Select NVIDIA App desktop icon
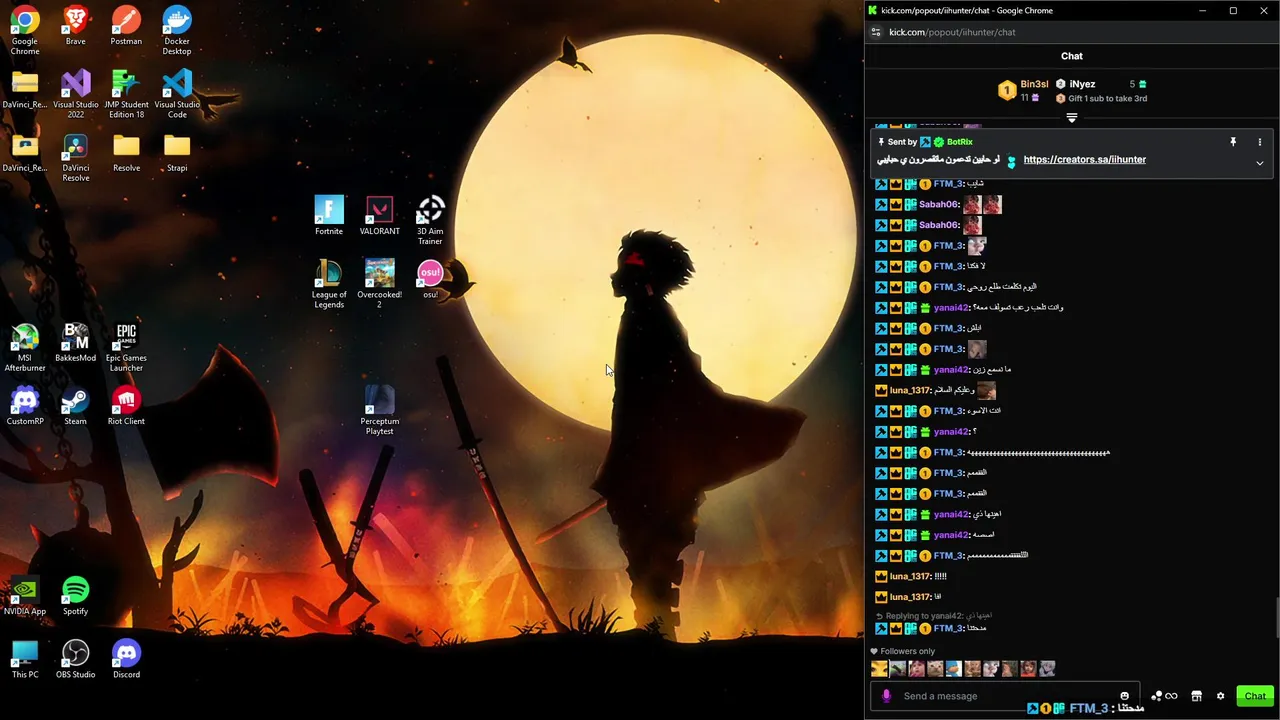 pos(25,596)
